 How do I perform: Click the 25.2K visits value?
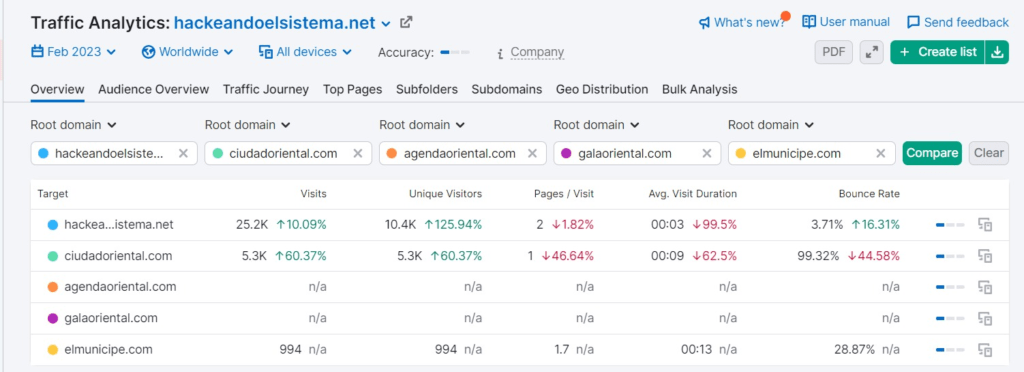click(x=252, y=225)
